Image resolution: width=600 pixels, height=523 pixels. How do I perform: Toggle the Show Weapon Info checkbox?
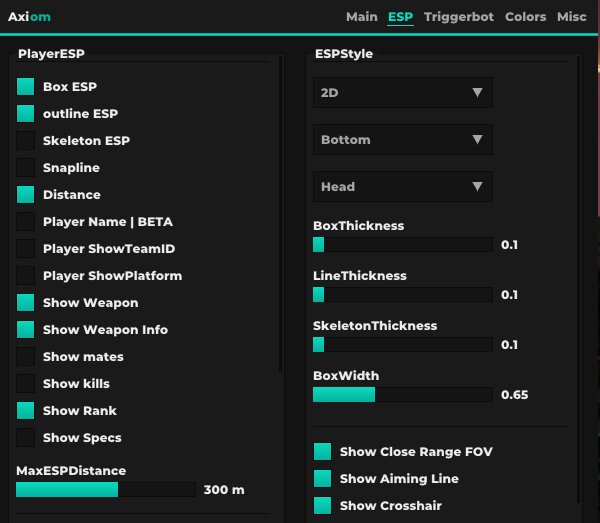click(x=26, y=330)
